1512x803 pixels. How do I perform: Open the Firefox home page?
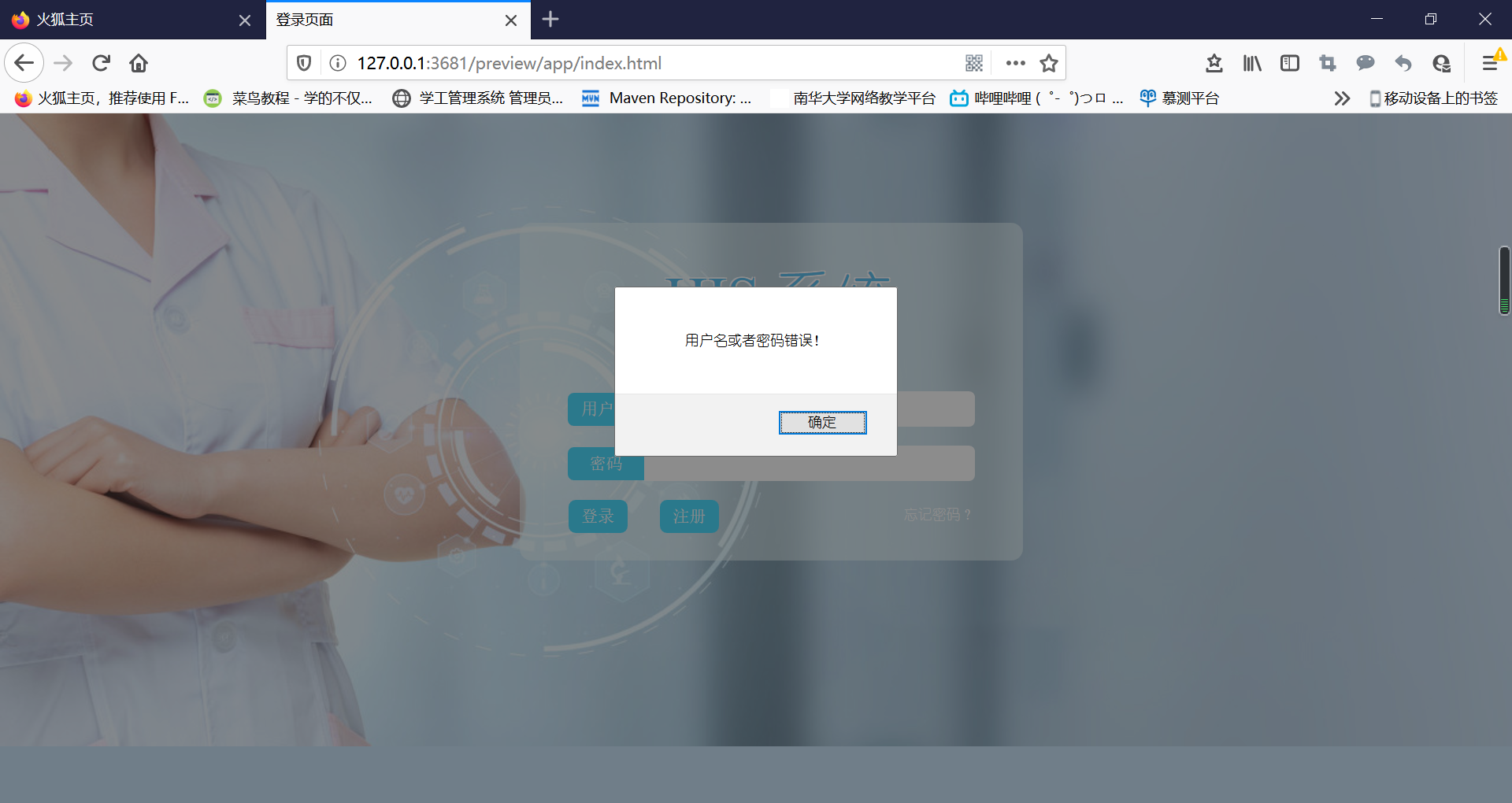click(139, 63)
